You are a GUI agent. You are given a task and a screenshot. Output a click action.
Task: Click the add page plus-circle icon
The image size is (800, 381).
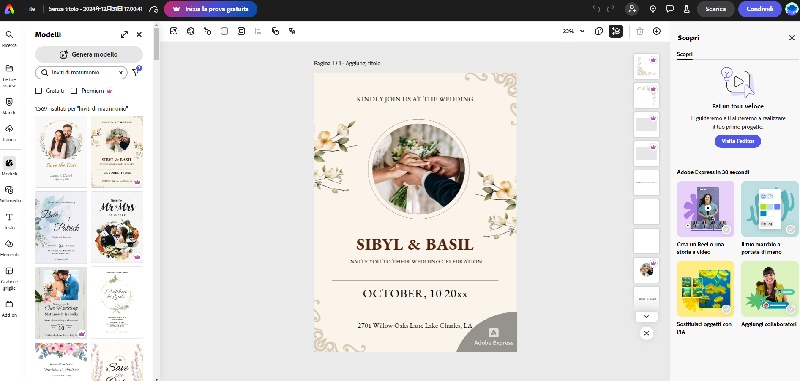[x=657, y=31]
